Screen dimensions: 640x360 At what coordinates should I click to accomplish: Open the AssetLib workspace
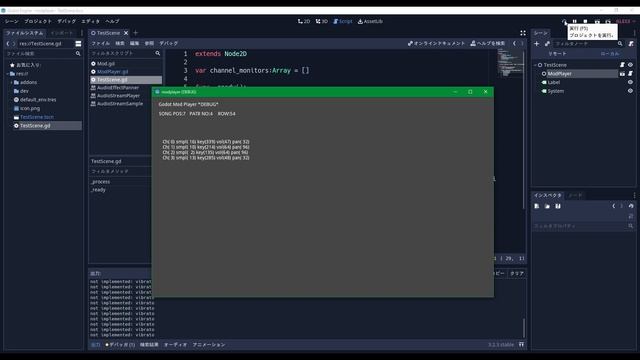[370, 21]
